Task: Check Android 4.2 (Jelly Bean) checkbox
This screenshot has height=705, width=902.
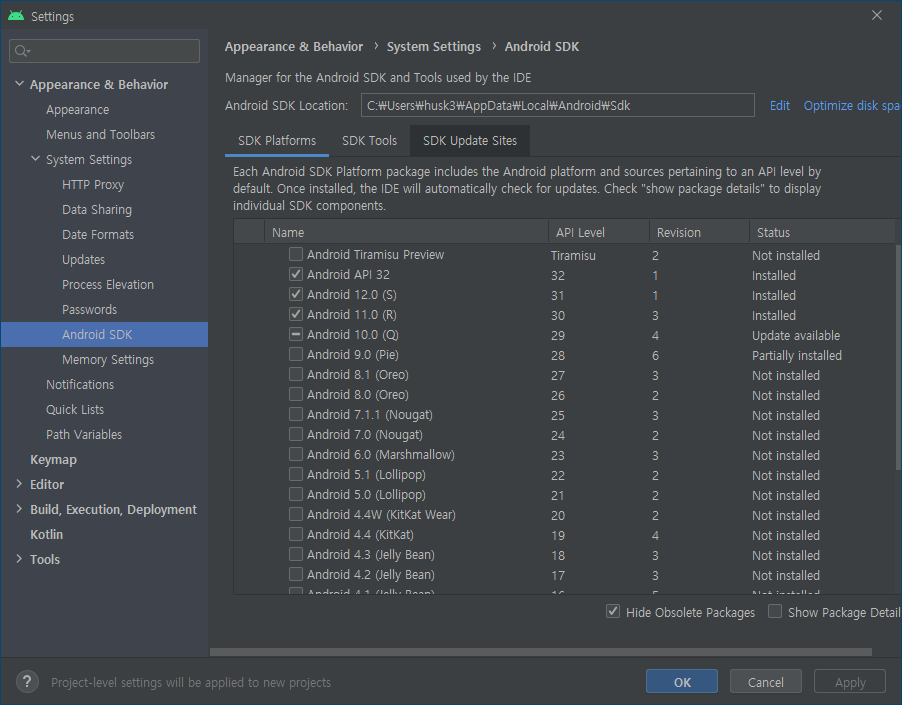Action: click(296, 574)
